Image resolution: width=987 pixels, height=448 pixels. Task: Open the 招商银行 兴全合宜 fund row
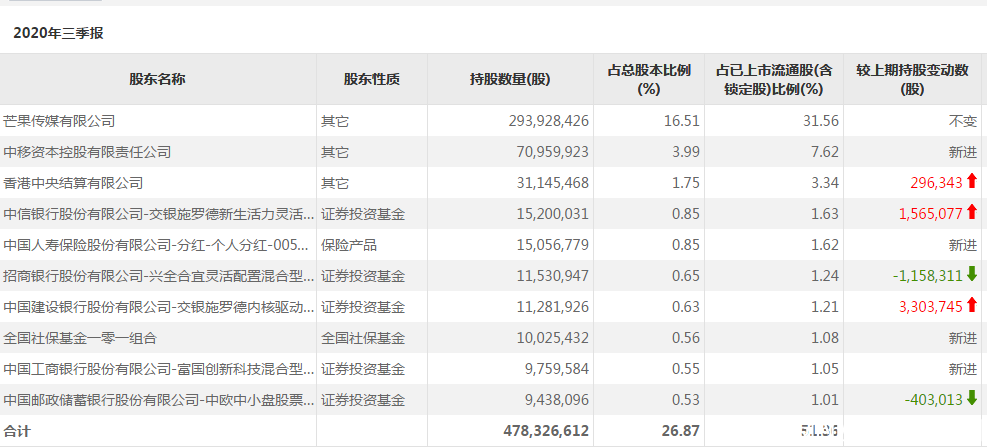coord(159,276)
